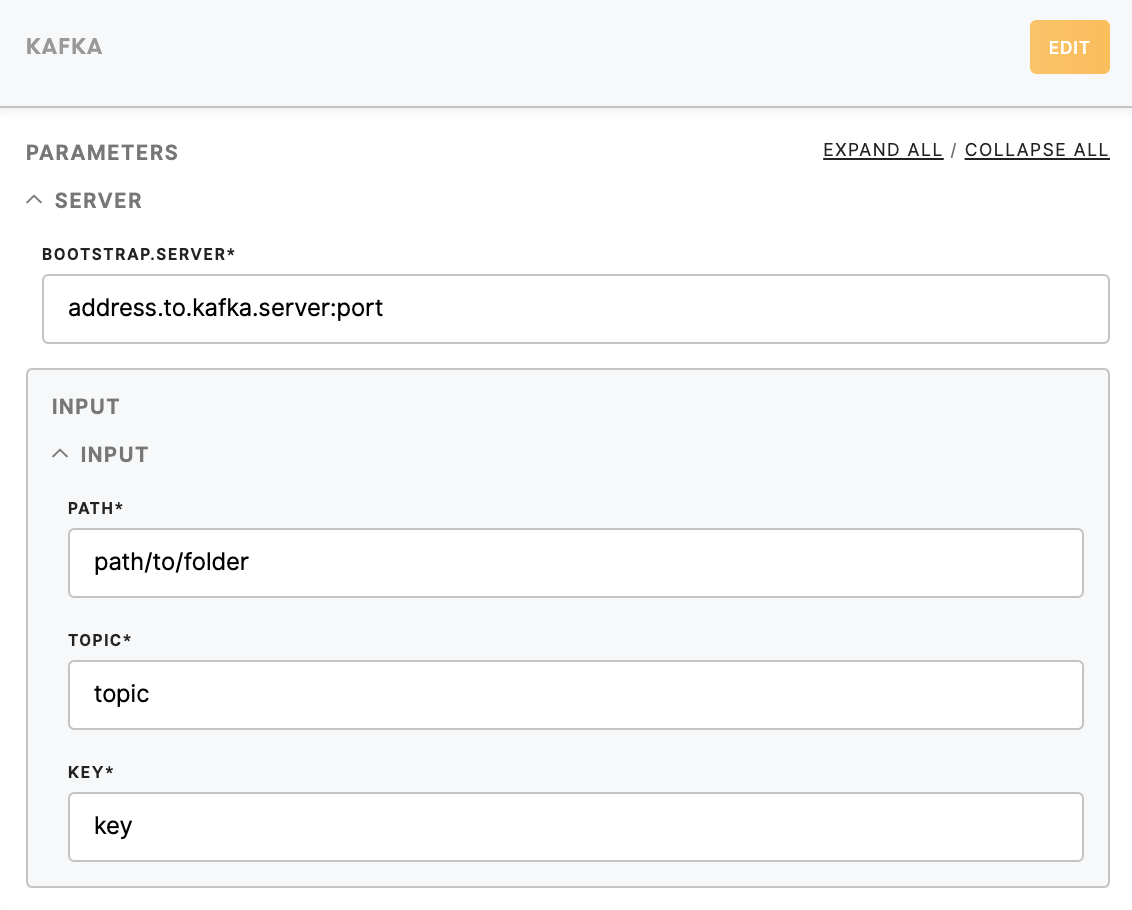Click the KAFKA header title
1132x910 pixels.
point(64,46)
